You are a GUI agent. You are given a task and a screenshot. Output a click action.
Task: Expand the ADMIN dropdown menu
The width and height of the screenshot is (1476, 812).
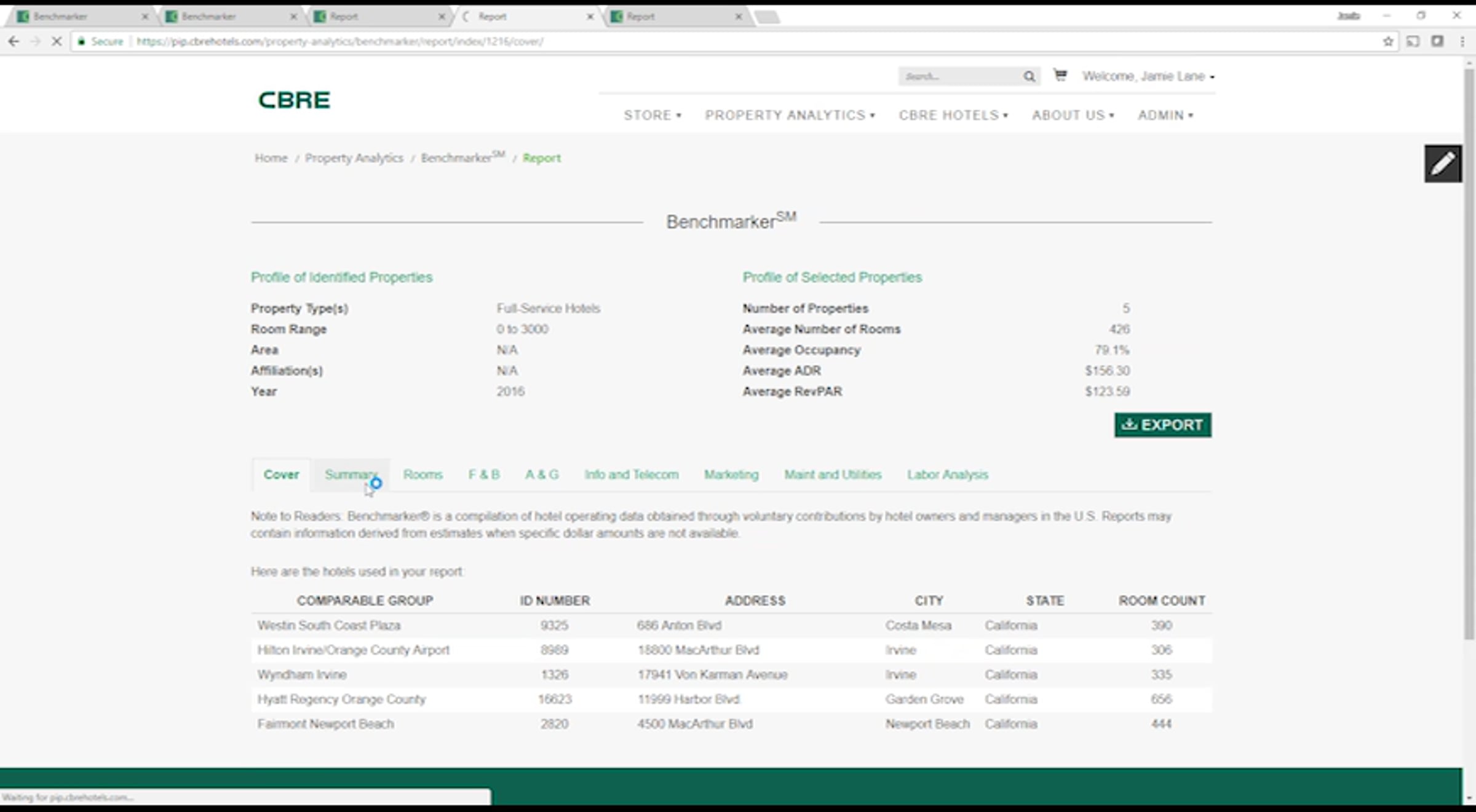click(1165, 115)
